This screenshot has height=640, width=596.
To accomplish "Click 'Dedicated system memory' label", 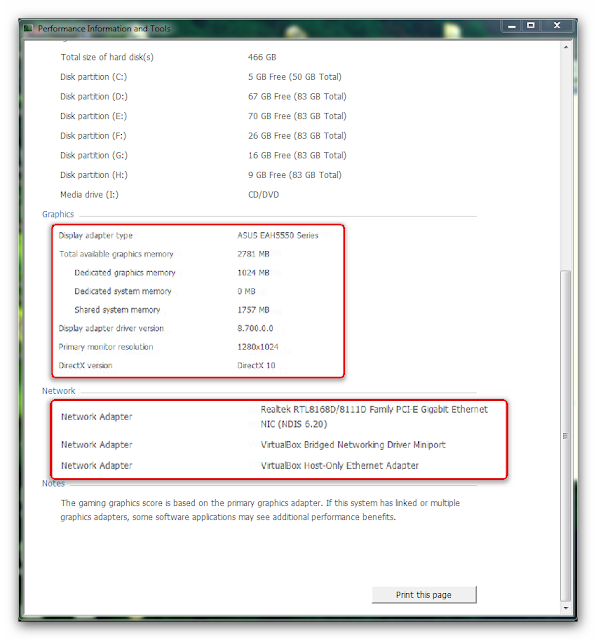I will 123,291.
